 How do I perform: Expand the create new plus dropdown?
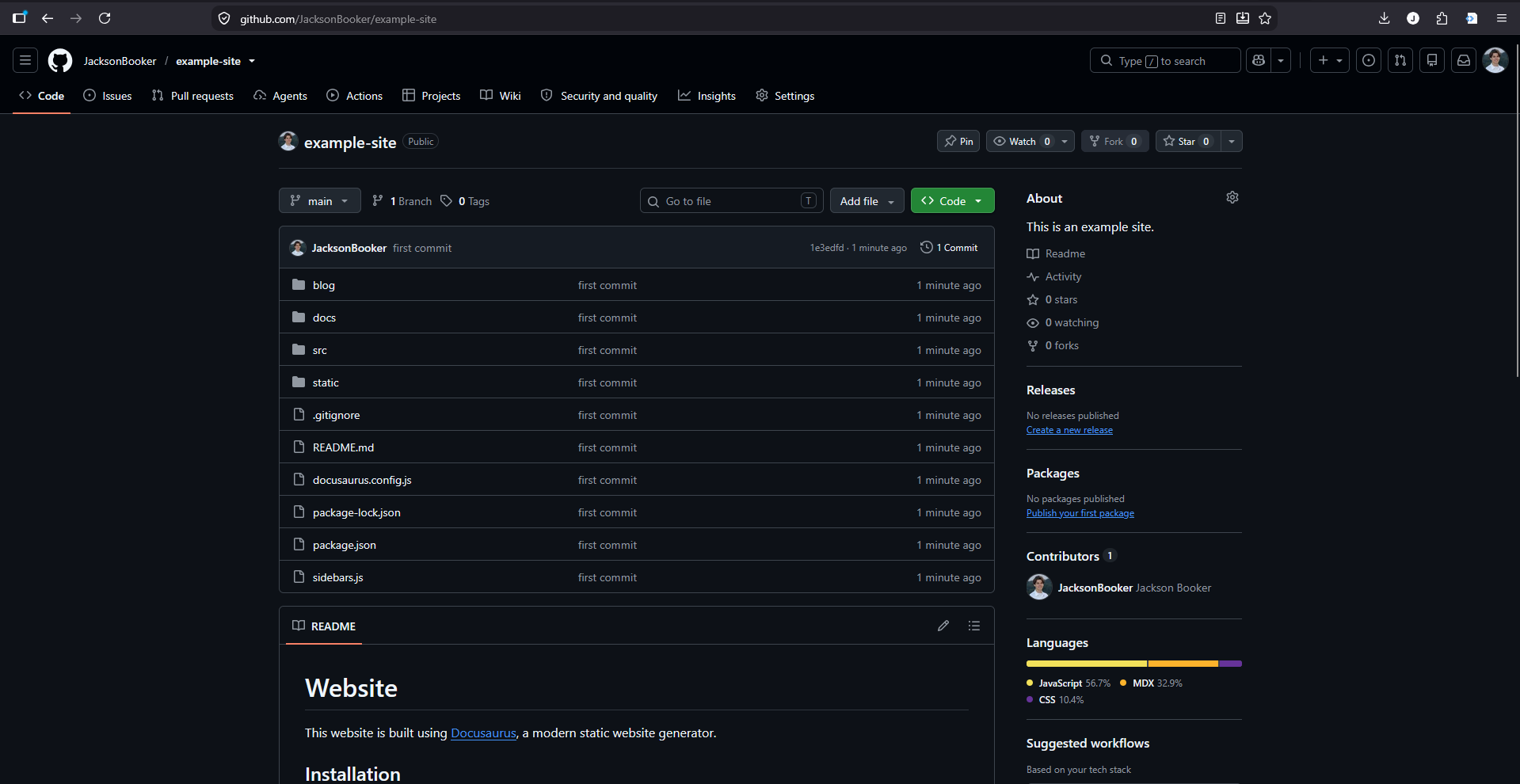click(1330, 60)
